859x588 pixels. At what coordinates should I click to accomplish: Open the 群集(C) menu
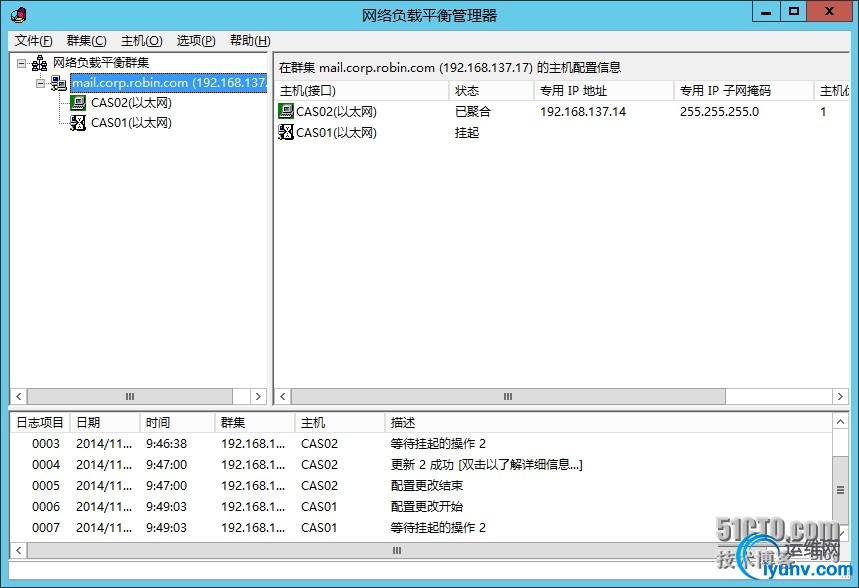click(x=87, y=41)
